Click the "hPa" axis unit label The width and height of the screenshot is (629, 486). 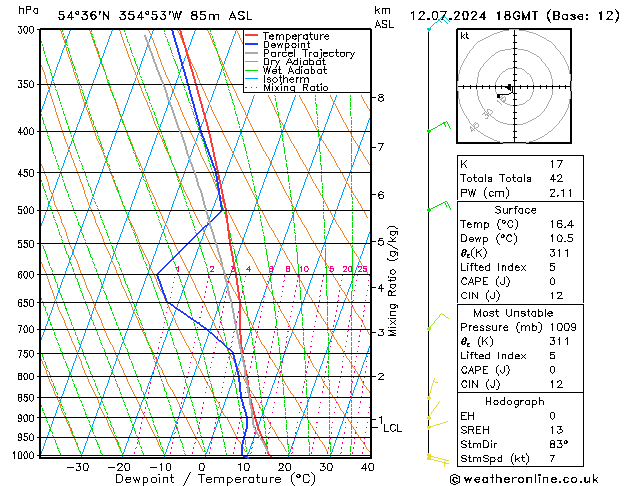click(28, 10)
